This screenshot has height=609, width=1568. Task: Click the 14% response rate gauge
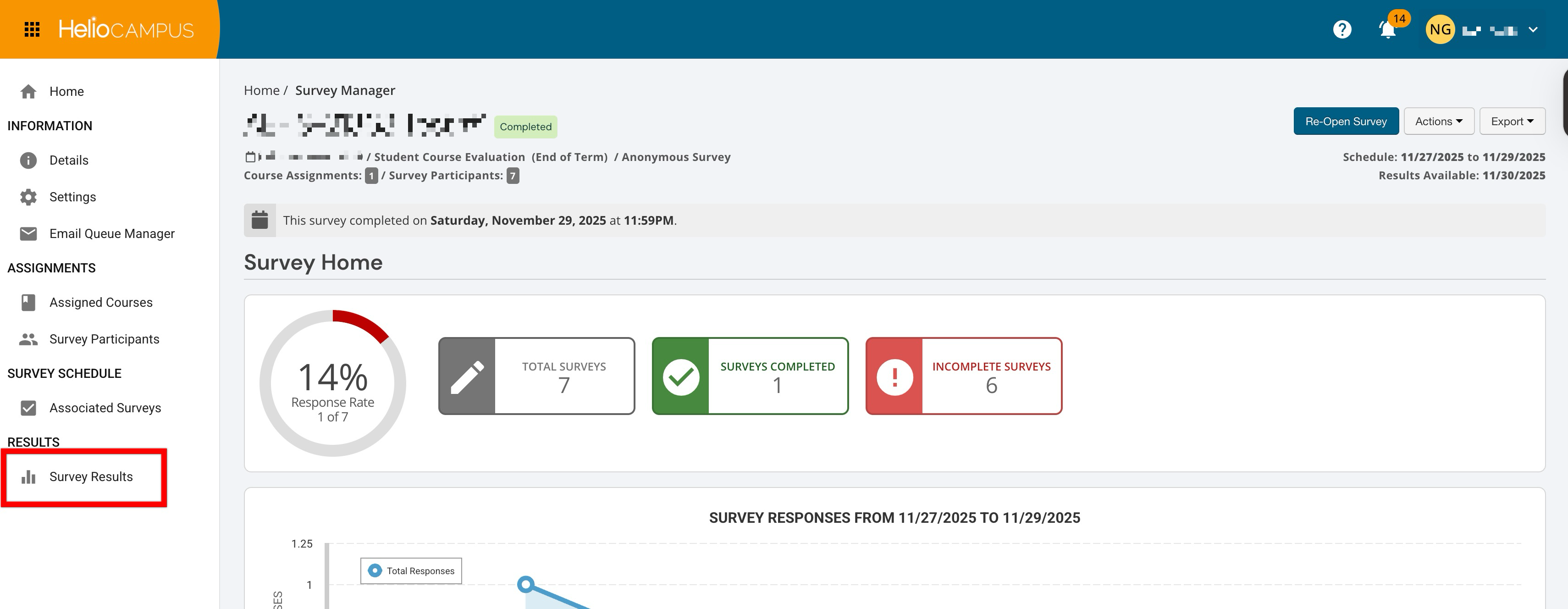pyautogui.click(x=332, y=383)
